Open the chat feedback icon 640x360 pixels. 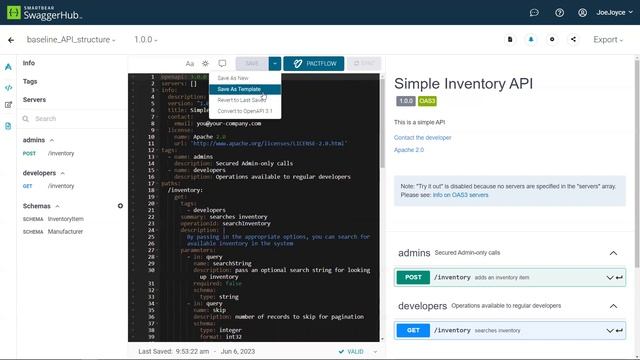[534, 13]
